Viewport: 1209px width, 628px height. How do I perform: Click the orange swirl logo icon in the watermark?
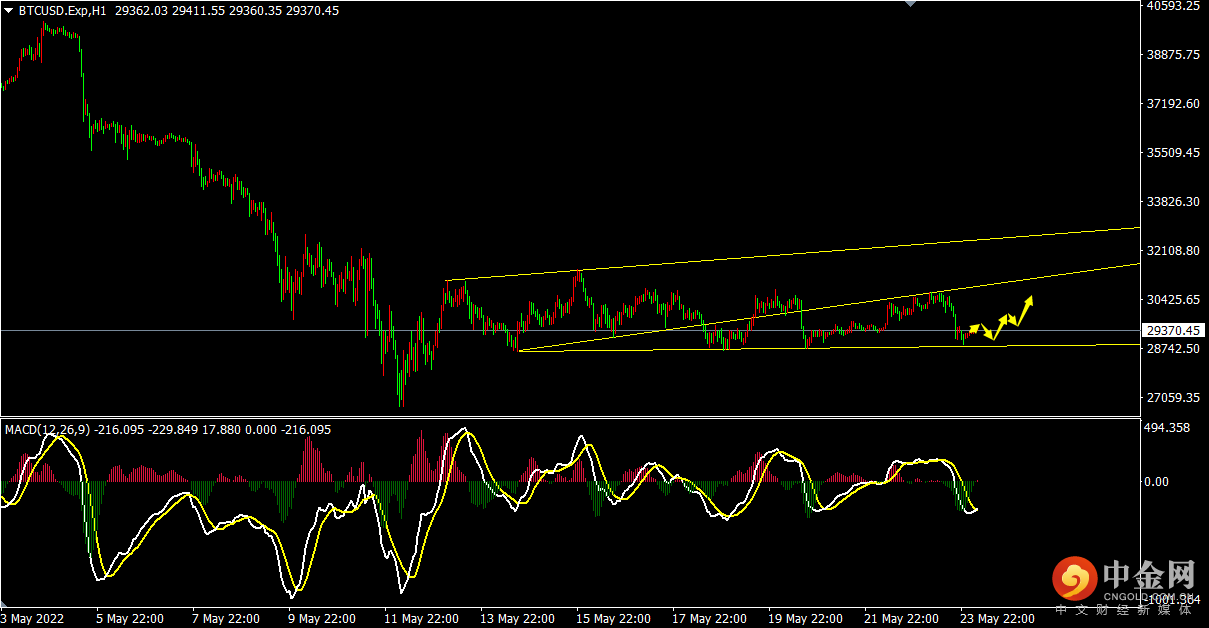[x=1073, y=578]
